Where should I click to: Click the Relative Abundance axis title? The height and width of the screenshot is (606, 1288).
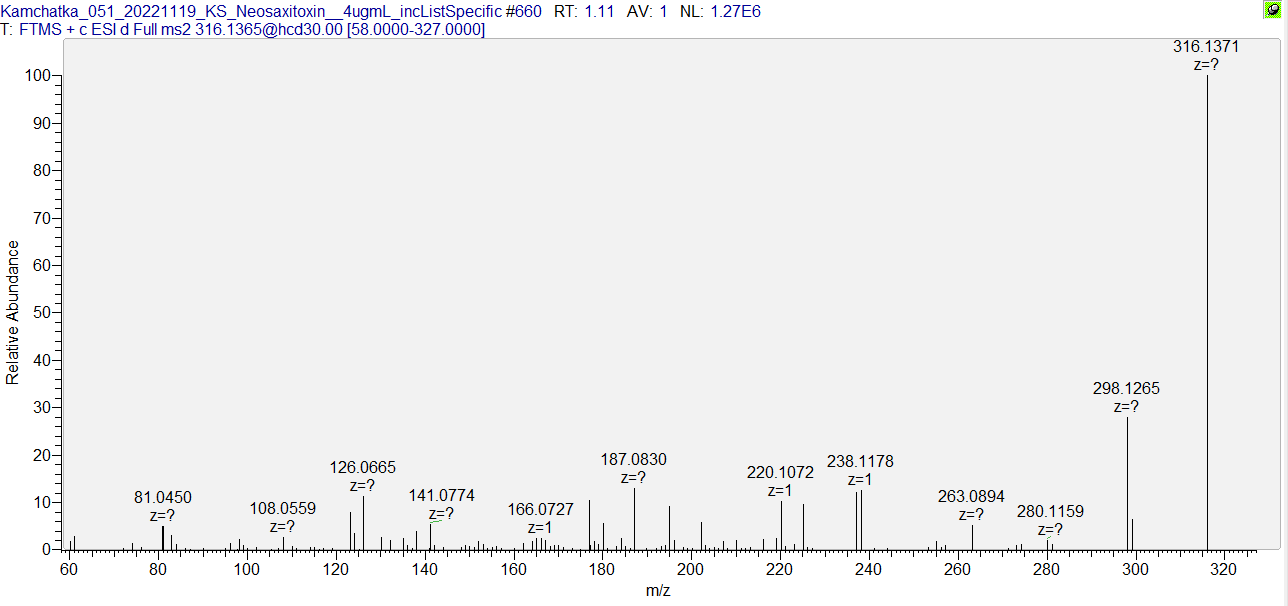pyautogui.click(x=13, y=312)
